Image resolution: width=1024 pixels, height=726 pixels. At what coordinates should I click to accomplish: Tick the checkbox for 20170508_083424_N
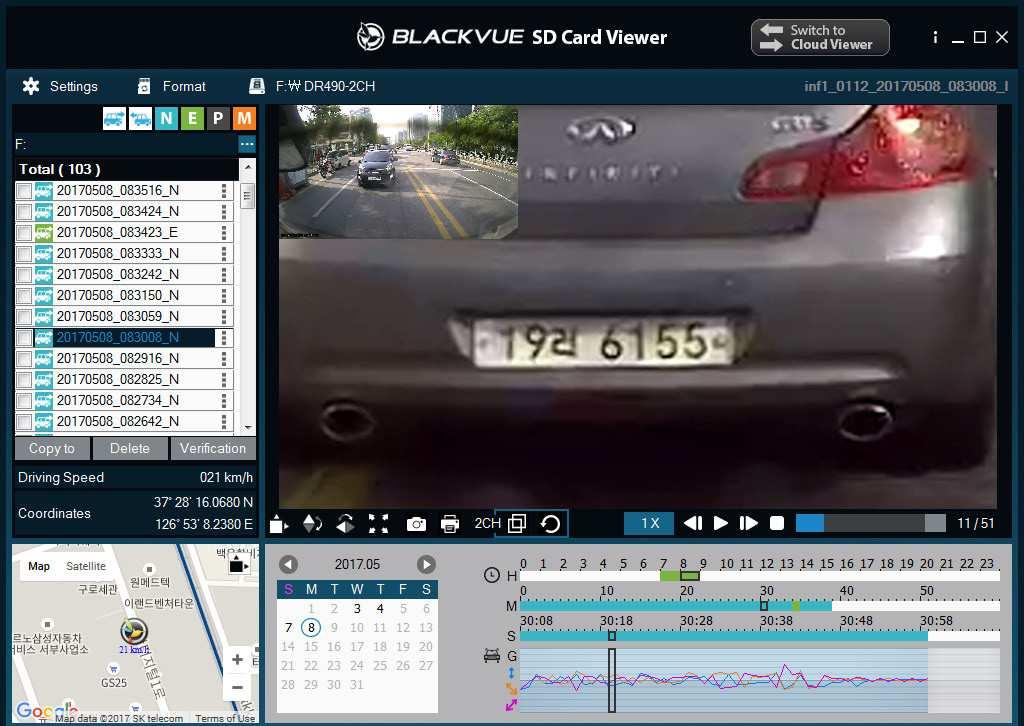pos(24,212)
